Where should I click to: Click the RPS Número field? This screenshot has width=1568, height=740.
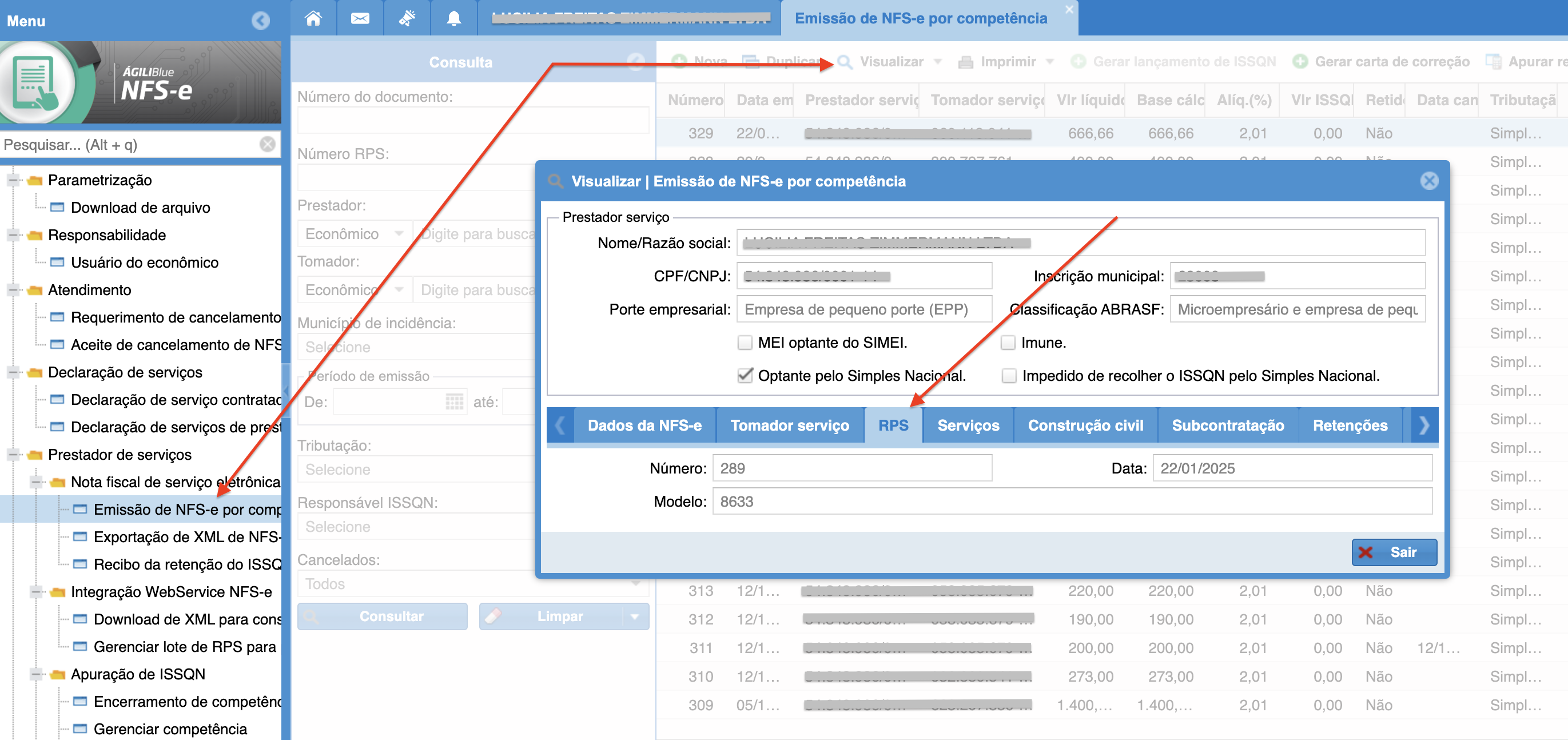click(x=851, y=468)
